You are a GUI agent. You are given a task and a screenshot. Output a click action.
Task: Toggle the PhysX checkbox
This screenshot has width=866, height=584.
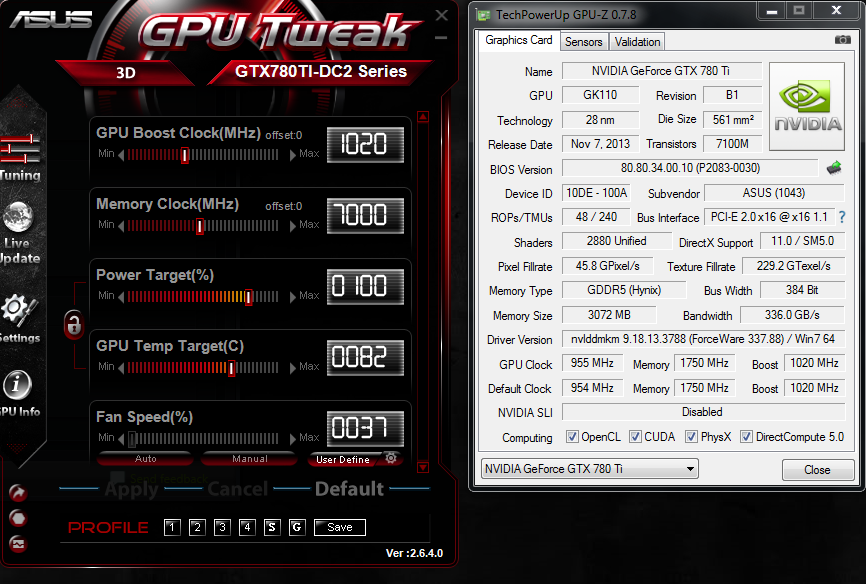[x=691, y=436]
